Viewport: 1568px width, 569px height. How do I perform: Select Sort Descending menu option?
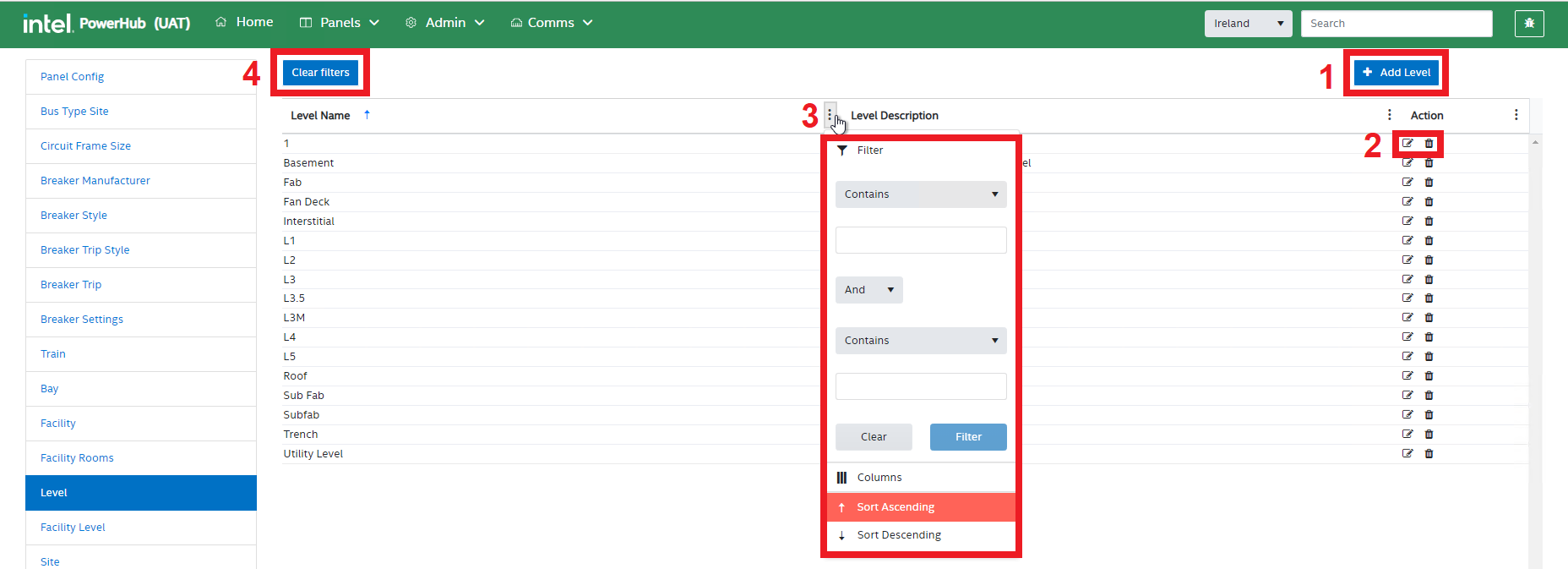click(x=899, y=535)
